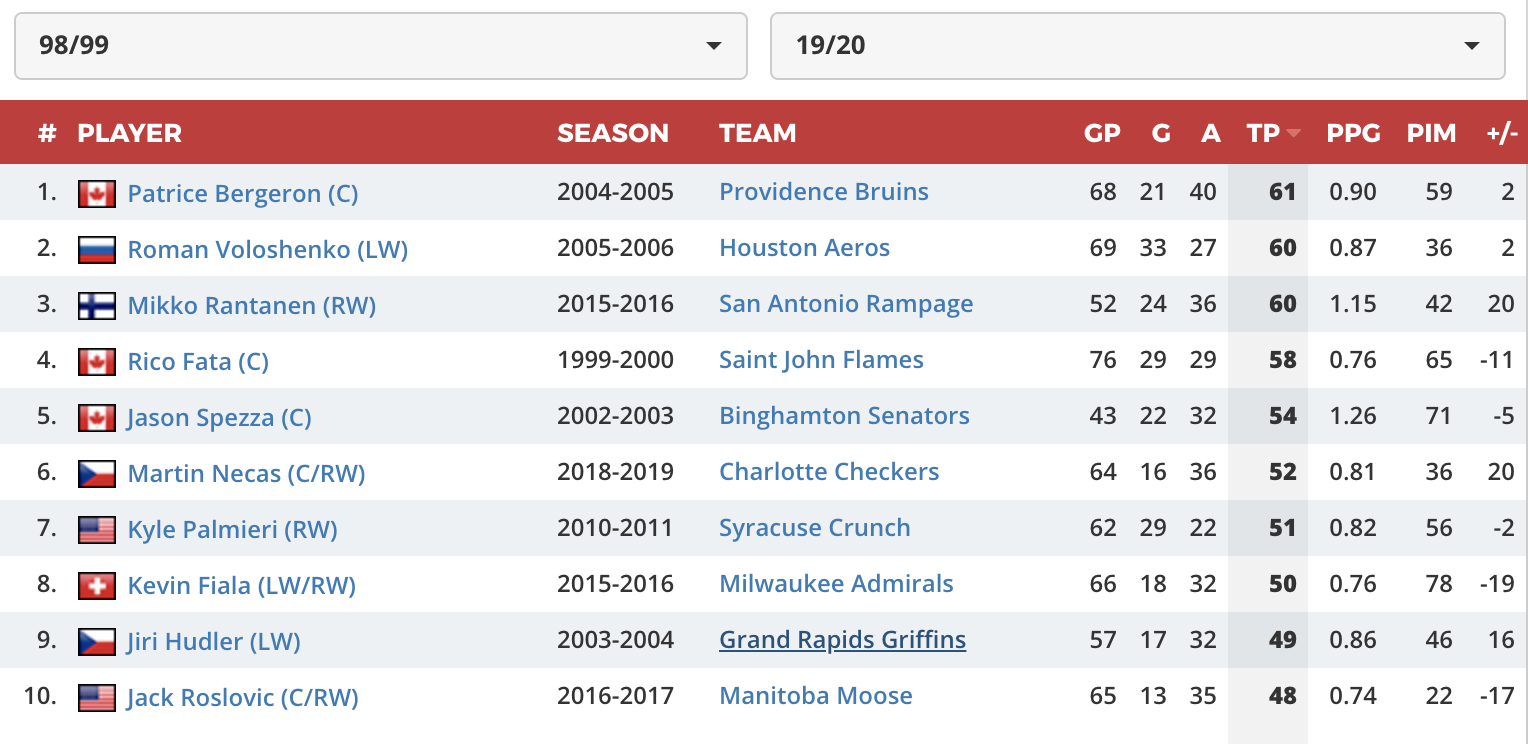Open Rico Fata's player profile
The height and width of the screenshot is (744, 1528).
point(198,361)
